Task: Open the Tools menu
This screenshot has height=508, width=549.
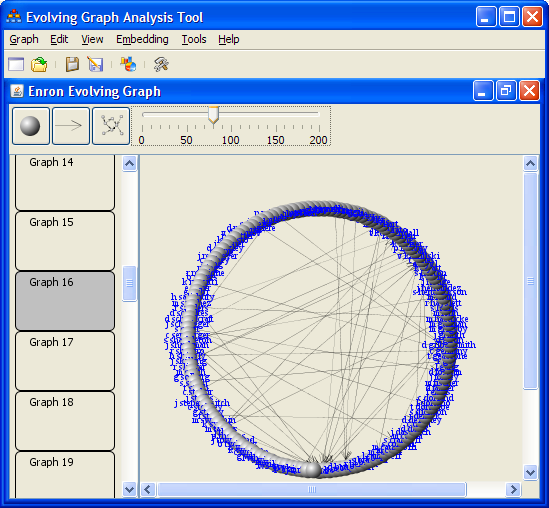Action: tap(194, 39)
